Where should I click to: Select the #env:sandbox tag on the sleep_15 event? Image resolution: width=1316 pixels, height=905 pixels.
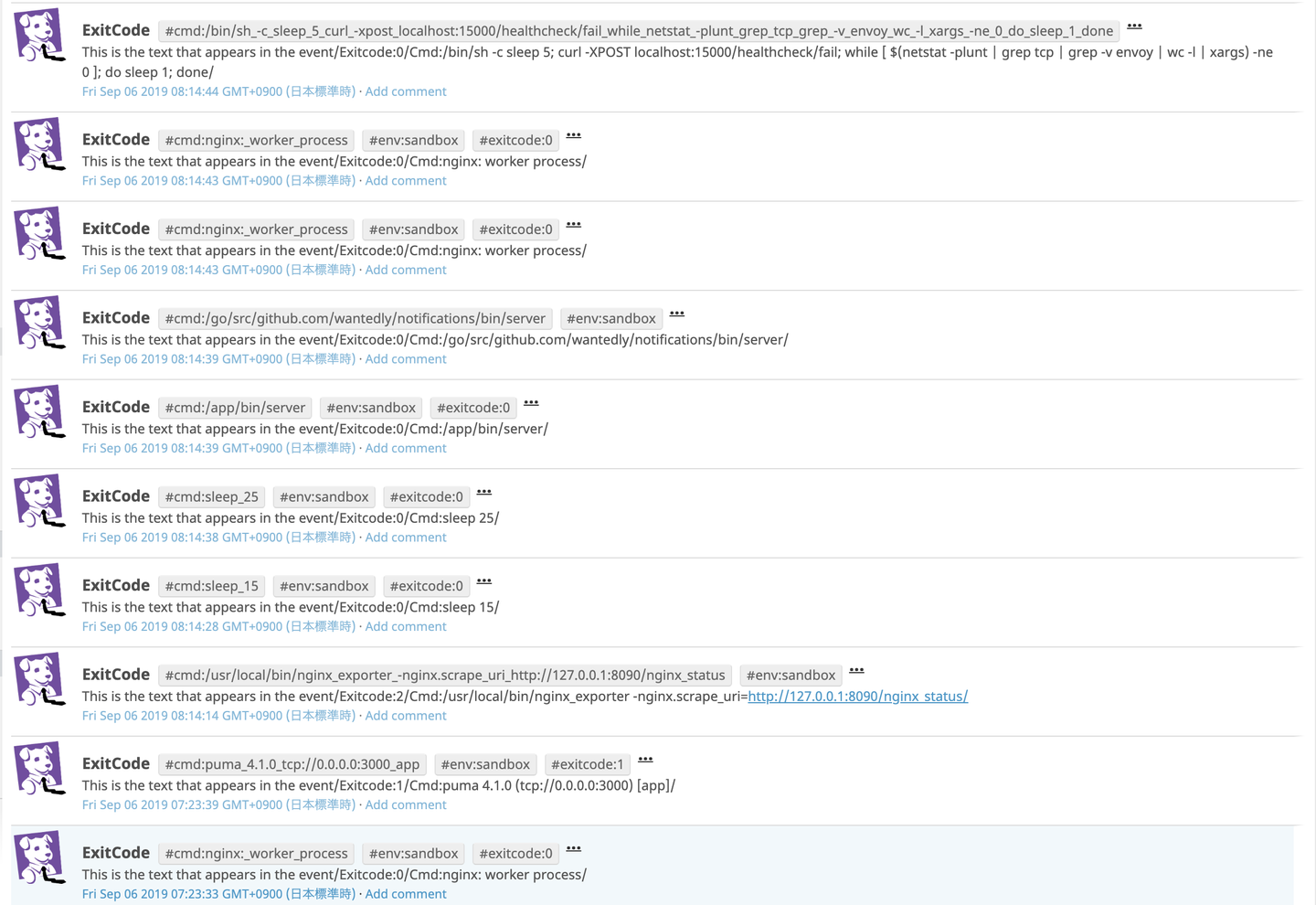(x=324, y=586)
